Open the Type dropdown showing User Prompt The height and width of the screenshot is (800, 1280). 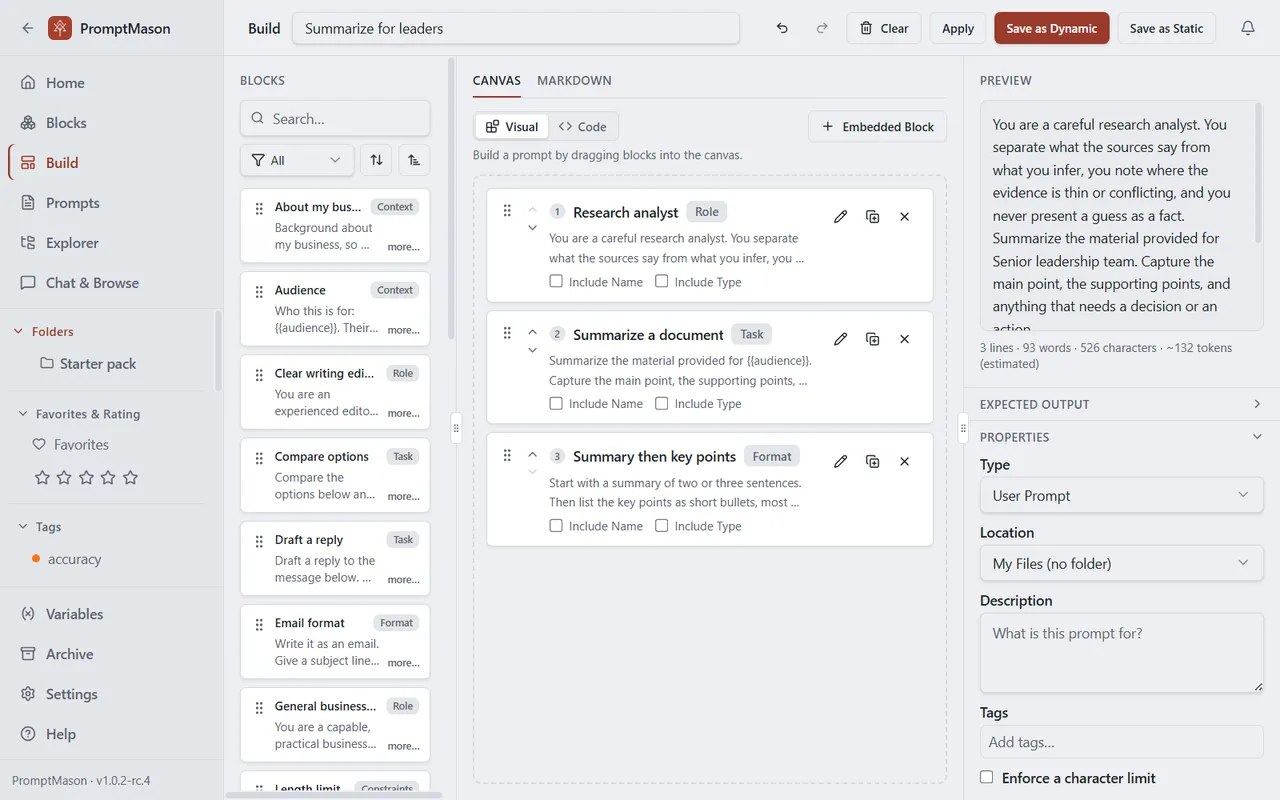coord(1122,495)
